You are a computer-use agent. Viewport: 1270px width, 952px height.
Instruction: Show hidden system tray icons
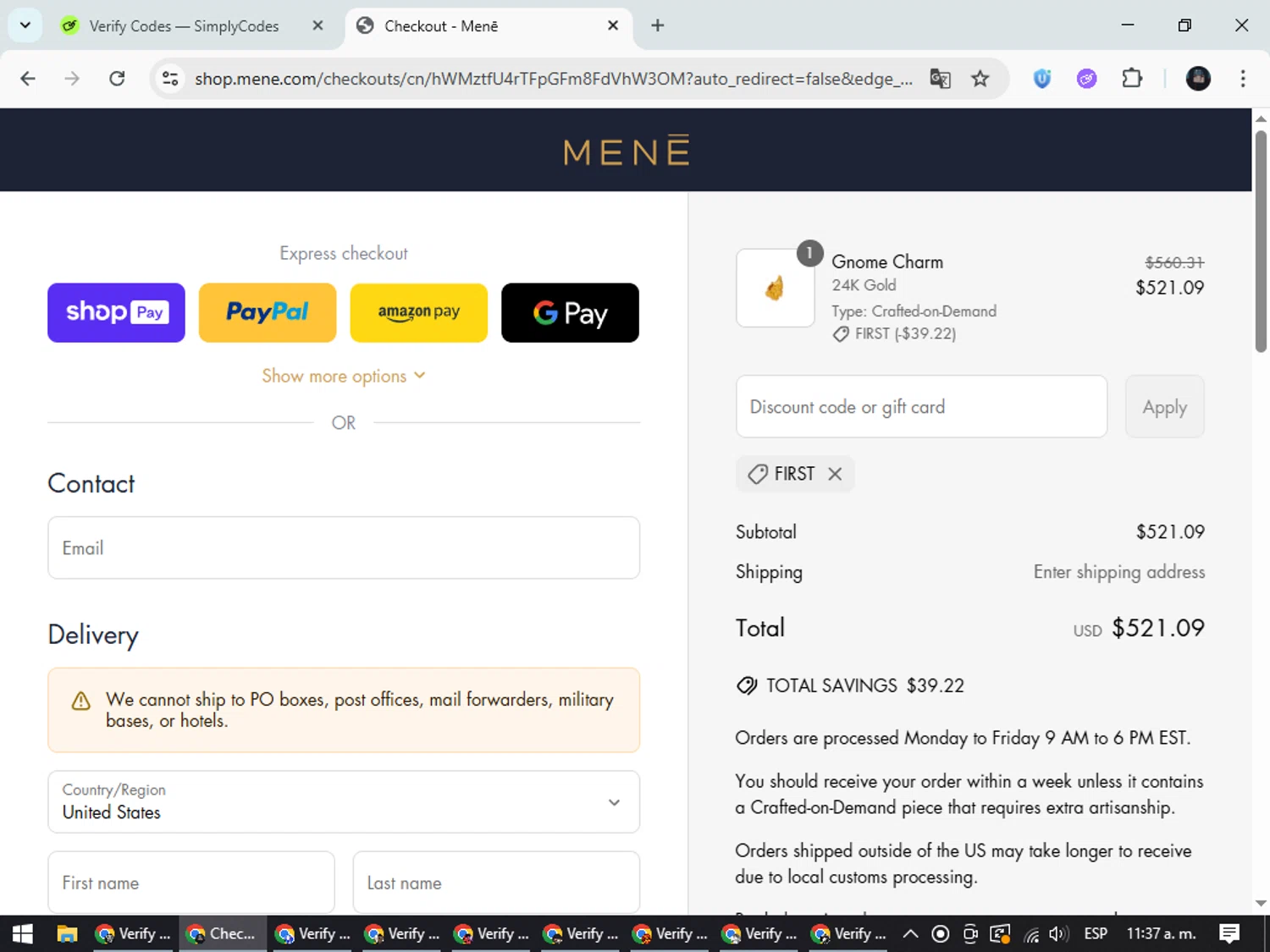(x=910, y=933)
